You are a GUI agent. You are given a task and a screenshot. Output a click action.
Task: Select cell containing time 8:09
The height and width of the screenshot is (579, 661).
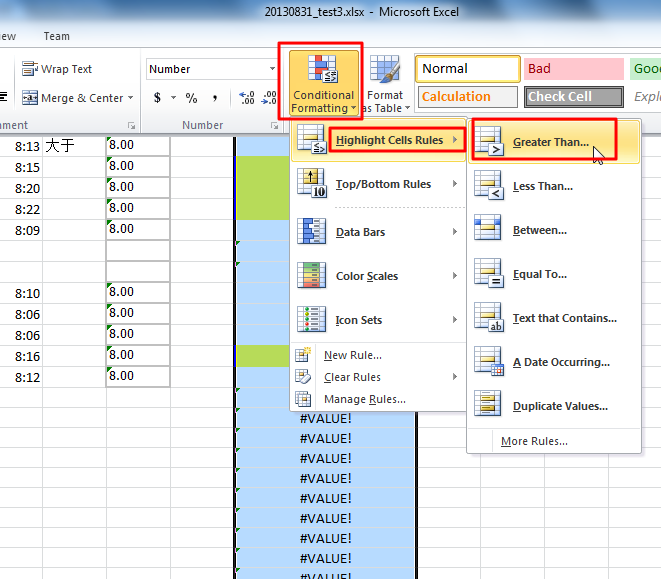point(21,230)
